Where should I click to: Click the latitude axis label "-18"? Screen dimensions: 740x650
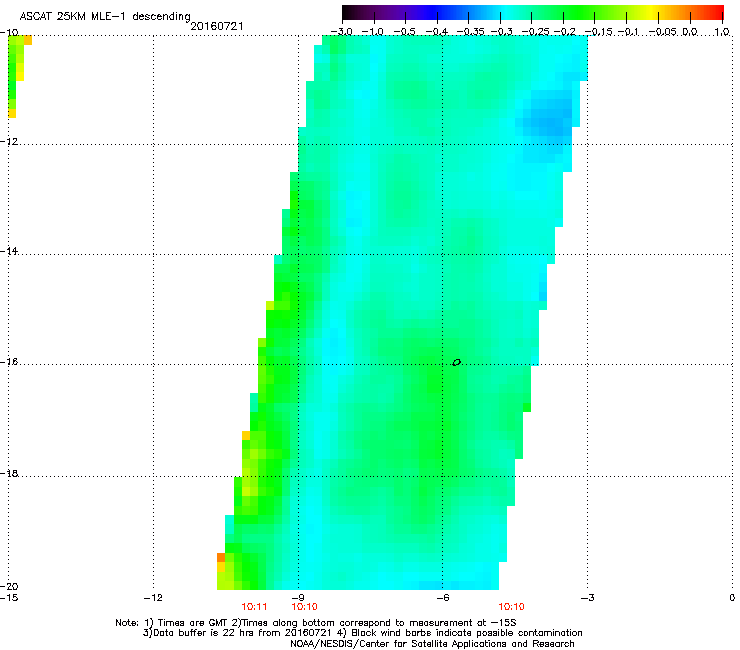pos(10,473)
